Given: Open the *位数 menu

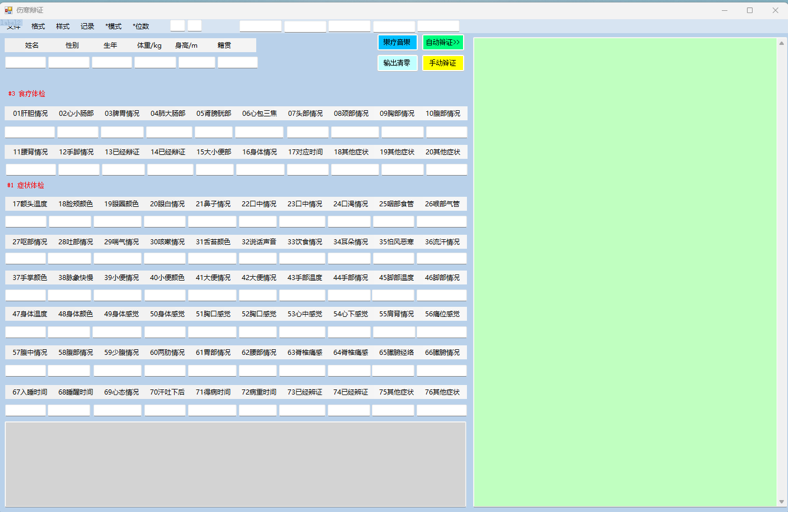Looking at the screenshot, I should click(x=141, y=27).
